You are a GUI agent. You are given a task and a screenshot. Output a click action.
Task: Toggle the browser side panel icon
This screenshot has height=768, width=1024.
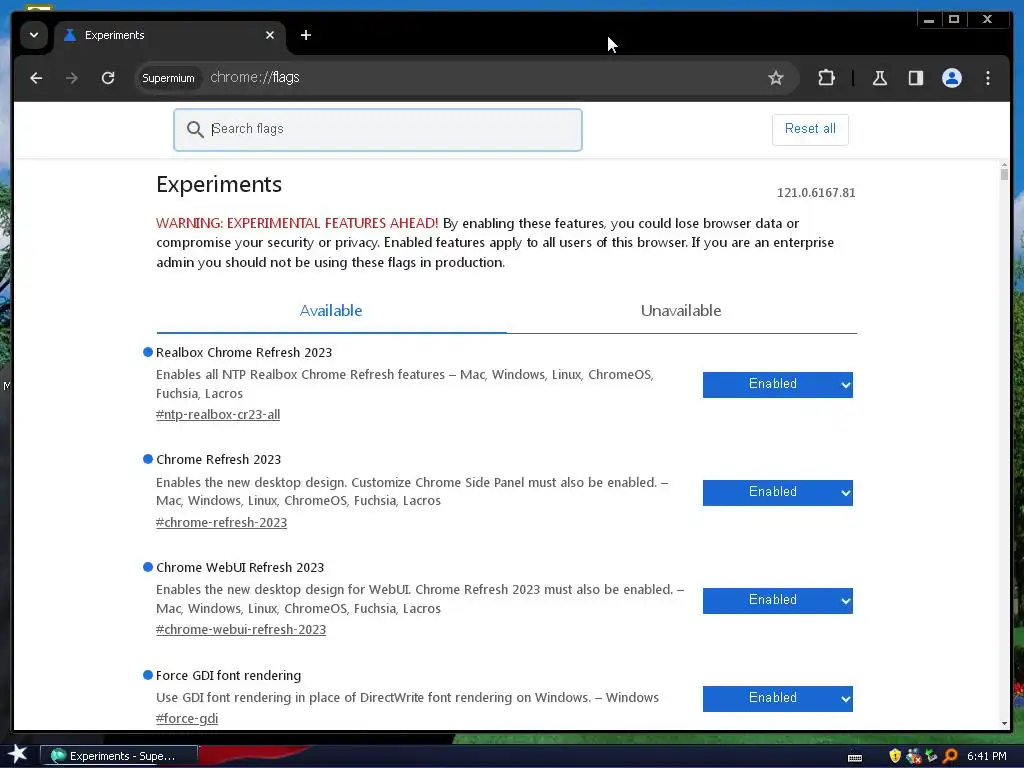(x=916, y=78)
